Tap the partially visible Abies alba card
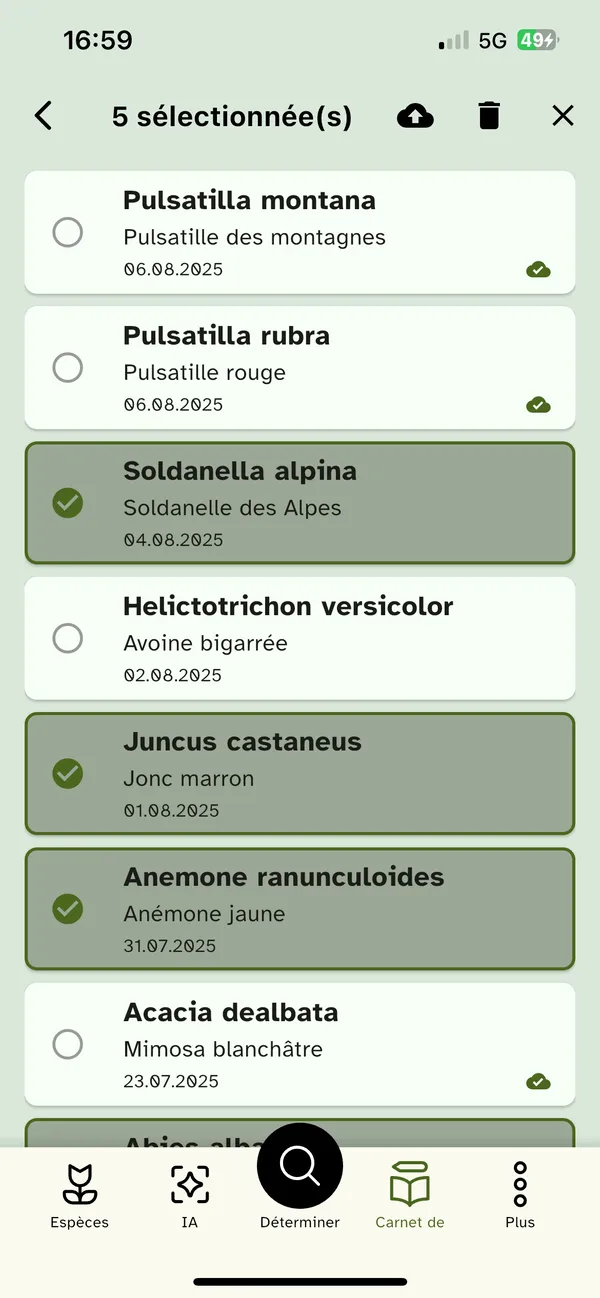600x1298 pixels. tap(150, 1134)
